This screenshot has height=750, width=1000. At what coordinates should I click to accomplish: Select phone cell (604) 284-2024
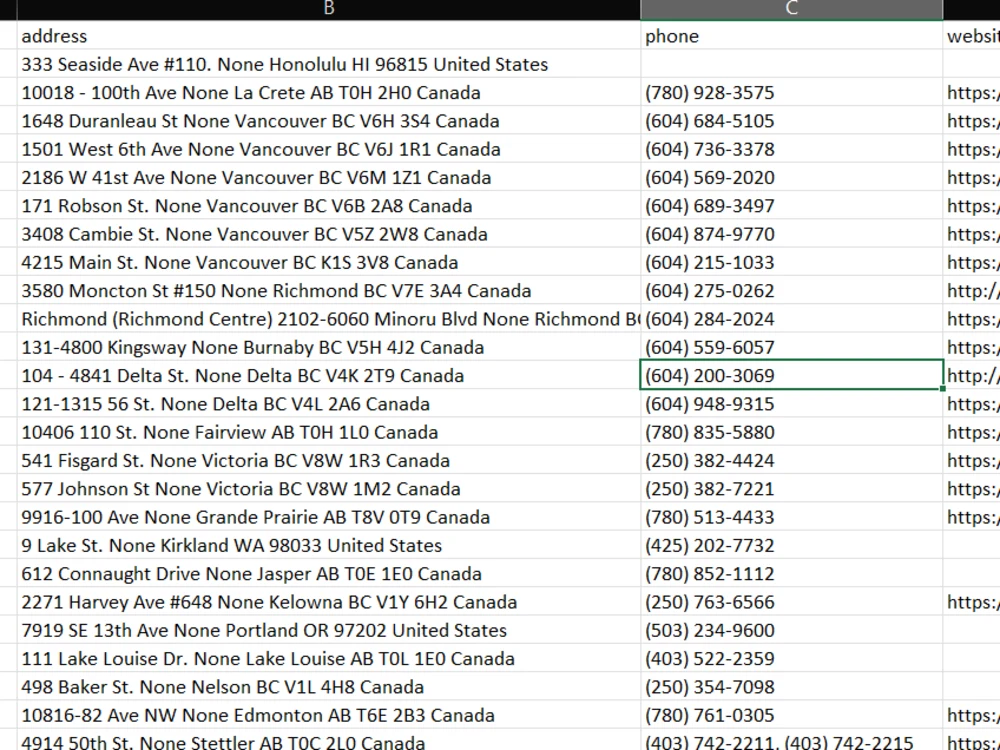pyautogui.click(x=791, y=318)
